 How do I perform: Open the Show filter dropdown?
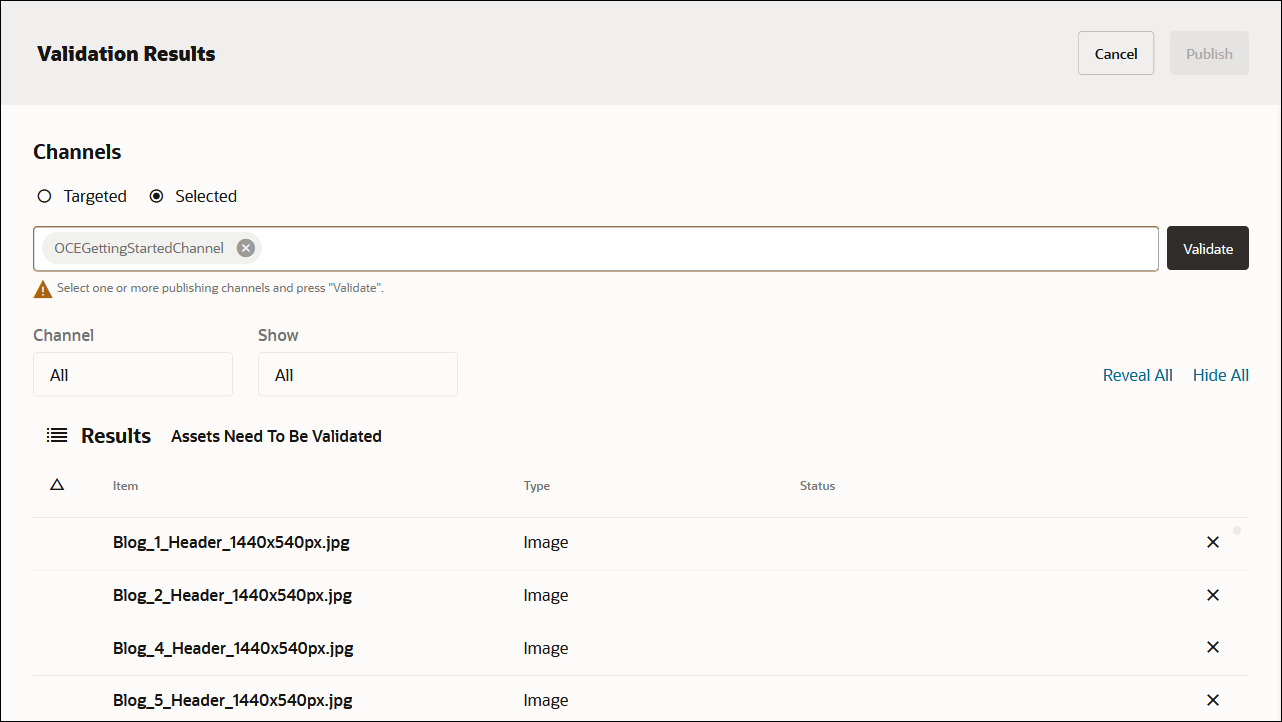pos(357,374)
